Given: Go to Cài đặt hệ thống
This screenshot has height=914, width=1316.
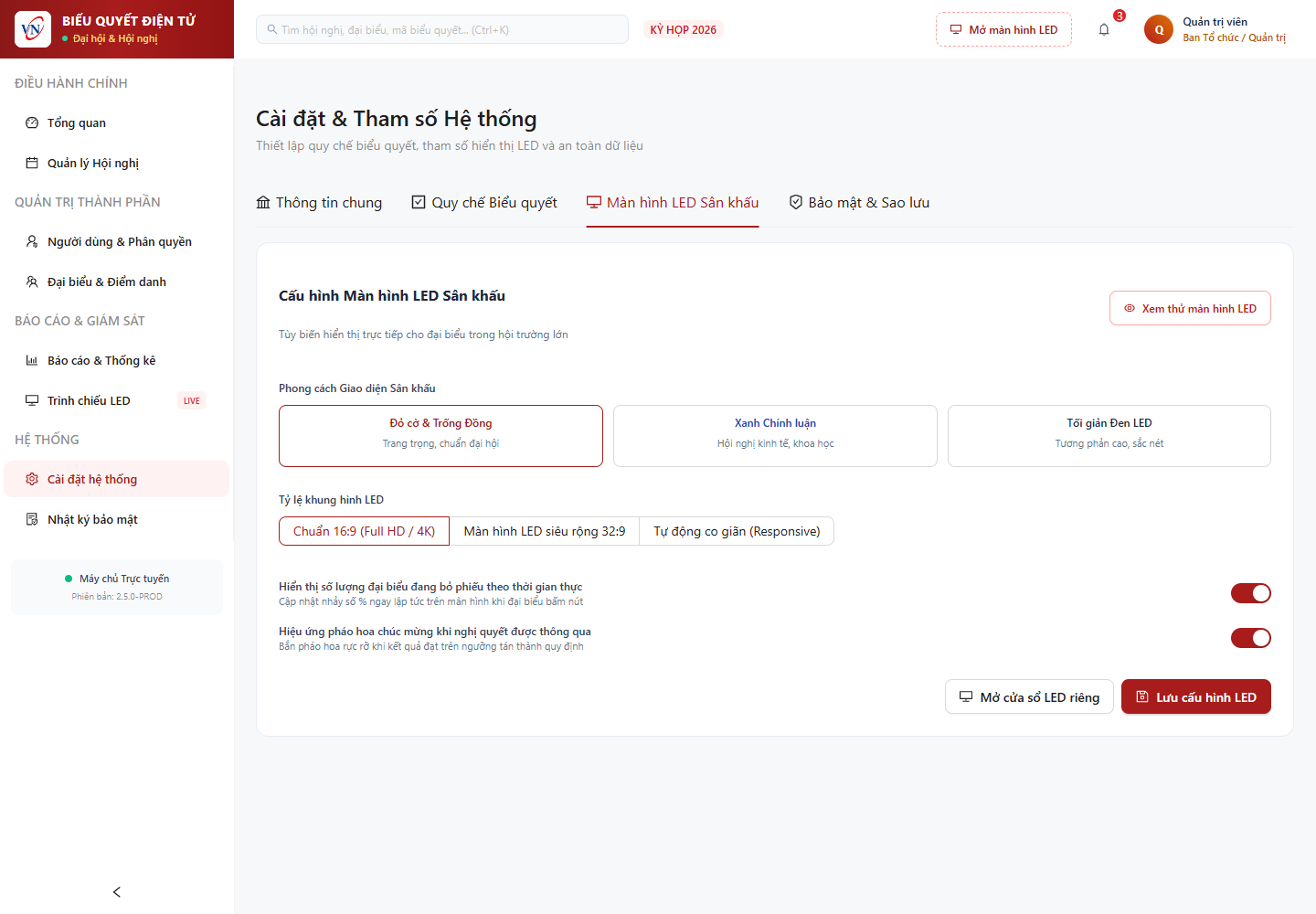Looking at the screenshot, I should pos(117,479).
